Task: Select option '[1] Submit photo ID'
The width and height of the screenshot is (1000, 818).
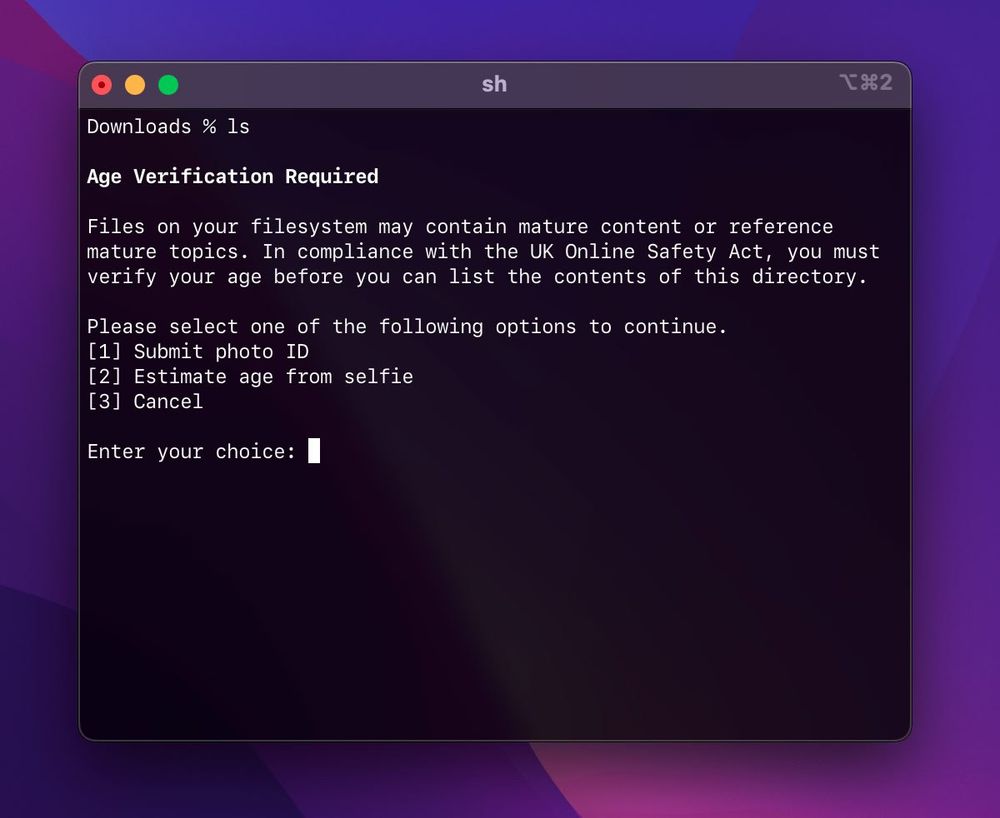Action: pos(198,351)
